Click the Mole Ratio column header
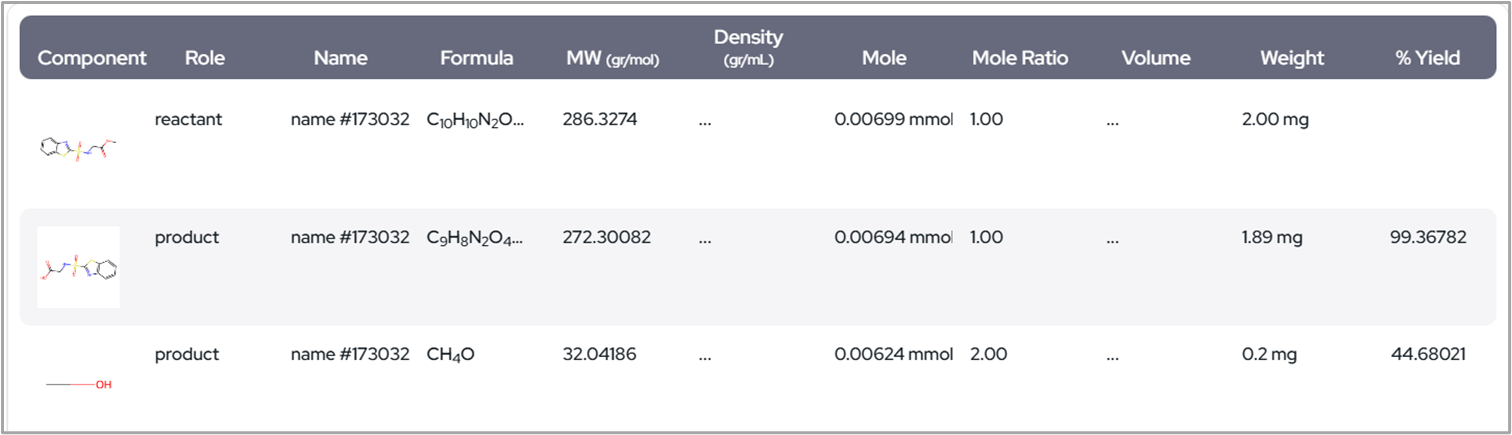Screen dimensions: 1512x435 [1020, 58]
